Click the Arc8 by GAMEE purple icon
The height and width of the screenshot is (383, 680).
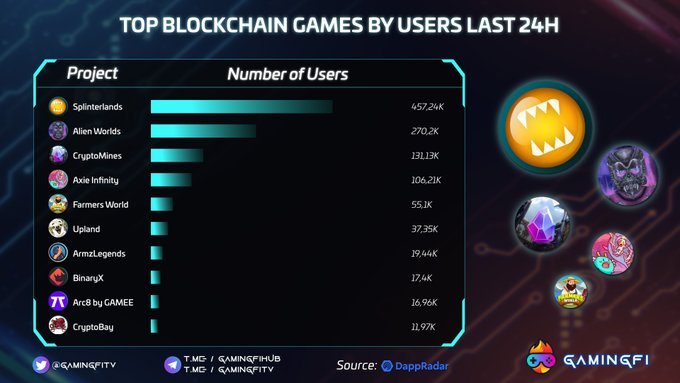click(x=58, y=302)
